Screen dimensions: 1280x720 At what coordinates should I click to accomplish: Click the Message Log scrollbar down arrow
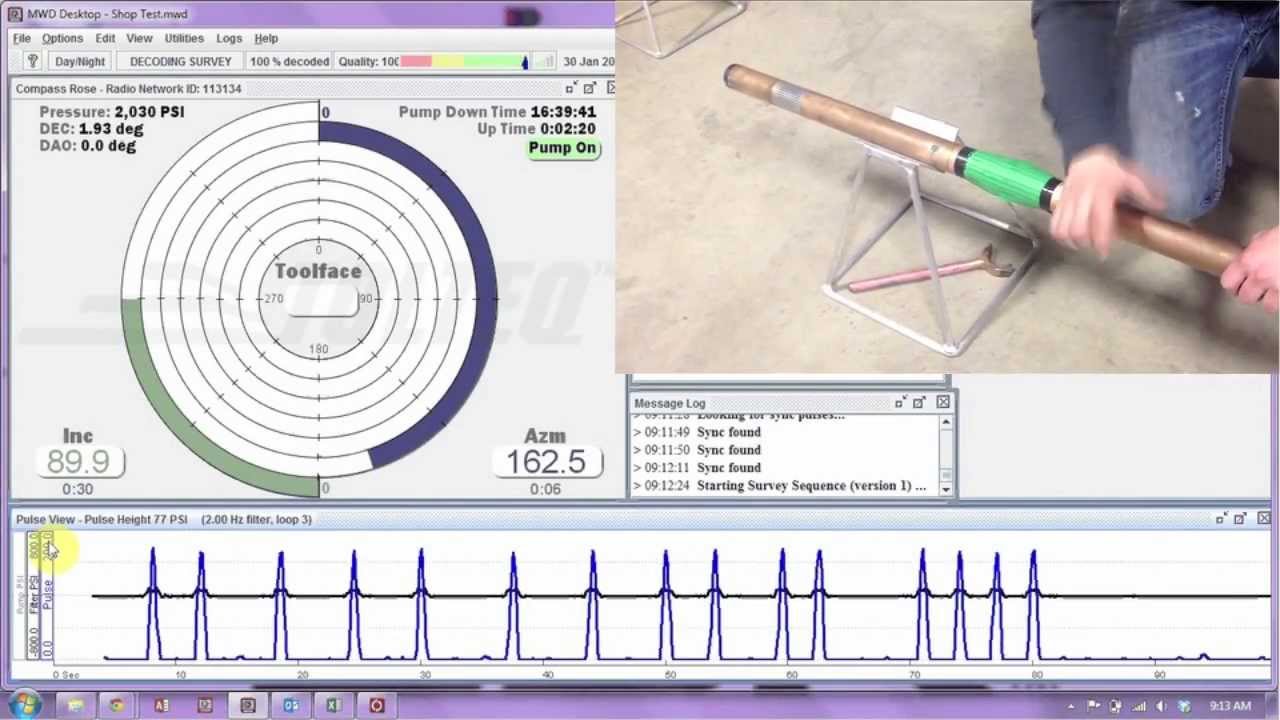[945, 489]
